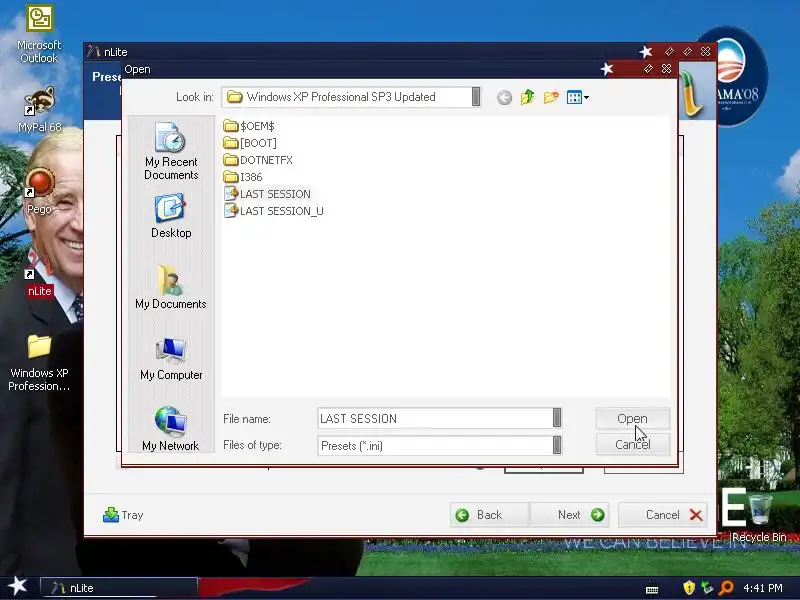Go to My Recent Documents place
The width and height of the screenshot is (800, 600).
[x=171, y=151]
